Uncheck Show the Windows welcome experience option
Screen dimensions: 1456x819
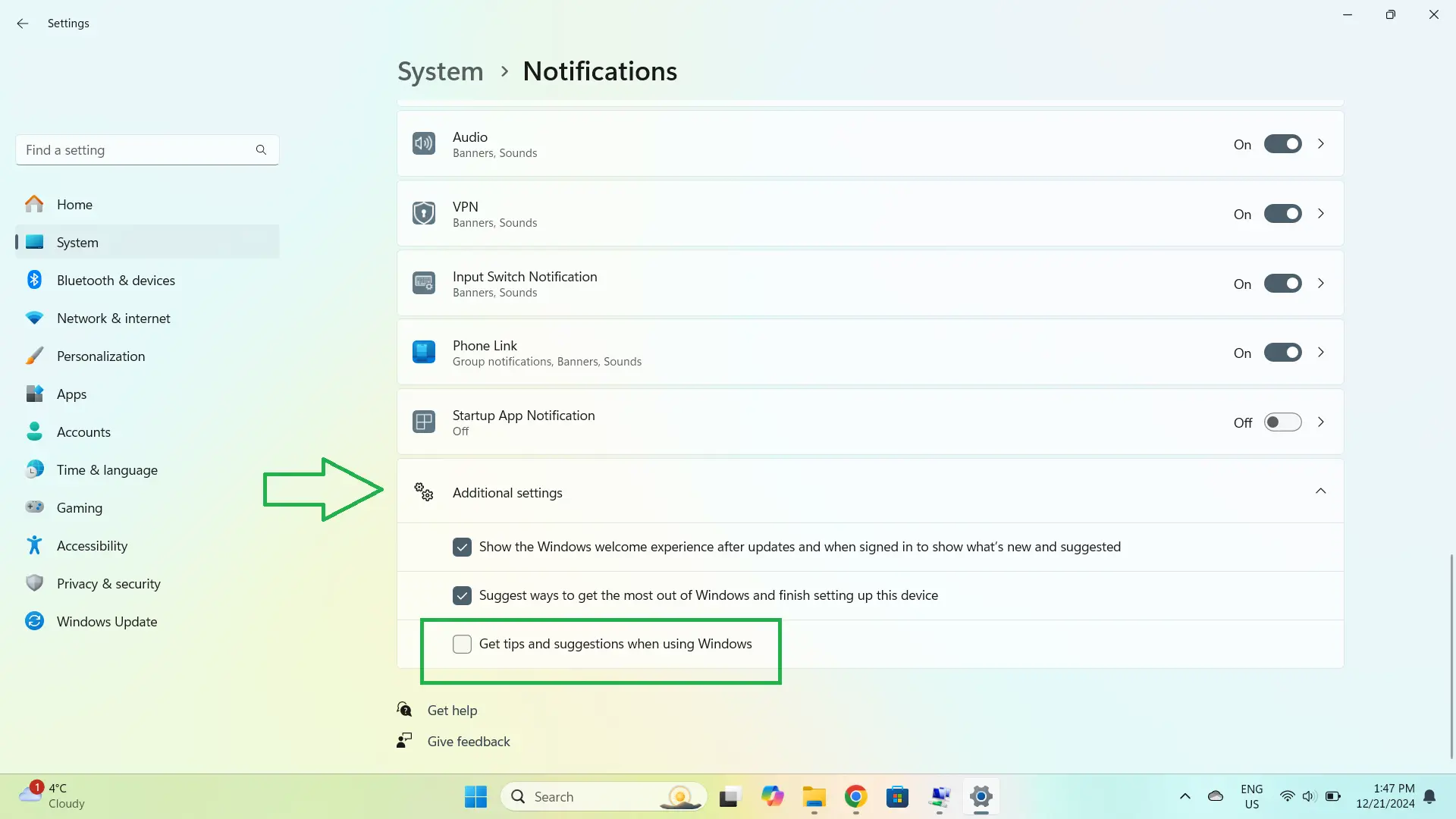coord(462,547)
